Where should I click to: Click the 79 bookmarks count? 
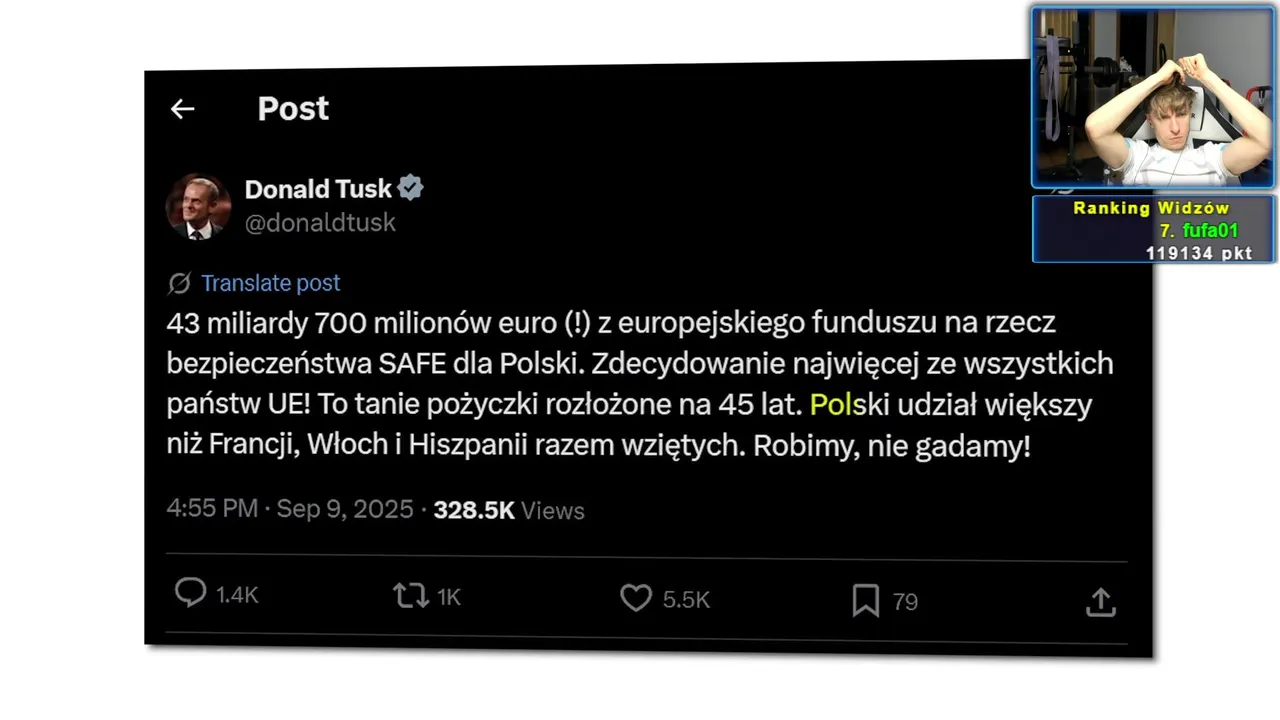[905, 602]
